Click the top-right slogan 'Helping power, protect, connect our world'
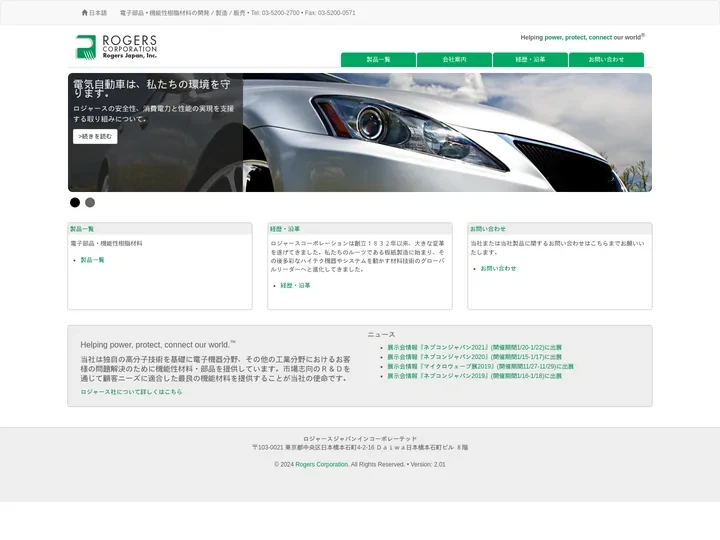 tap(582, 37)
